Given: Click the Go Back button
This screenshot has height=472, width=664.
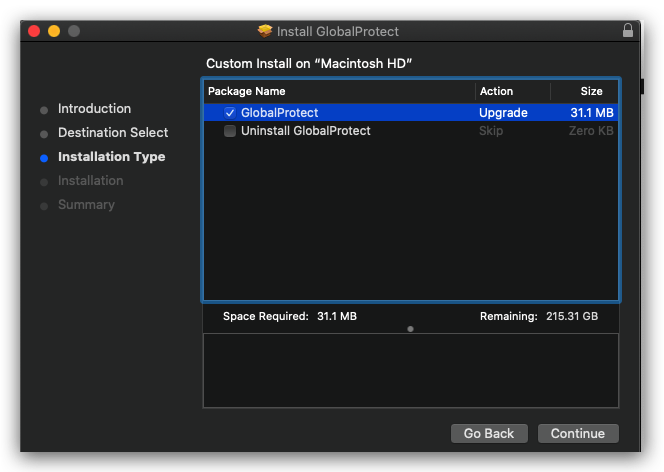Looking at the screenshot, I should [x=489, y=433].
